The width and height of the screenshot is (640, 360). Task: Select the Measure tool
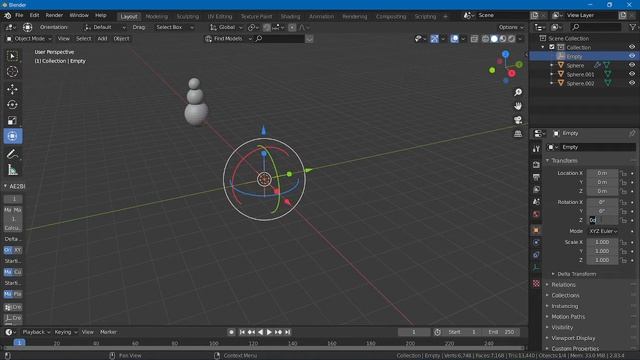[12, 170]
